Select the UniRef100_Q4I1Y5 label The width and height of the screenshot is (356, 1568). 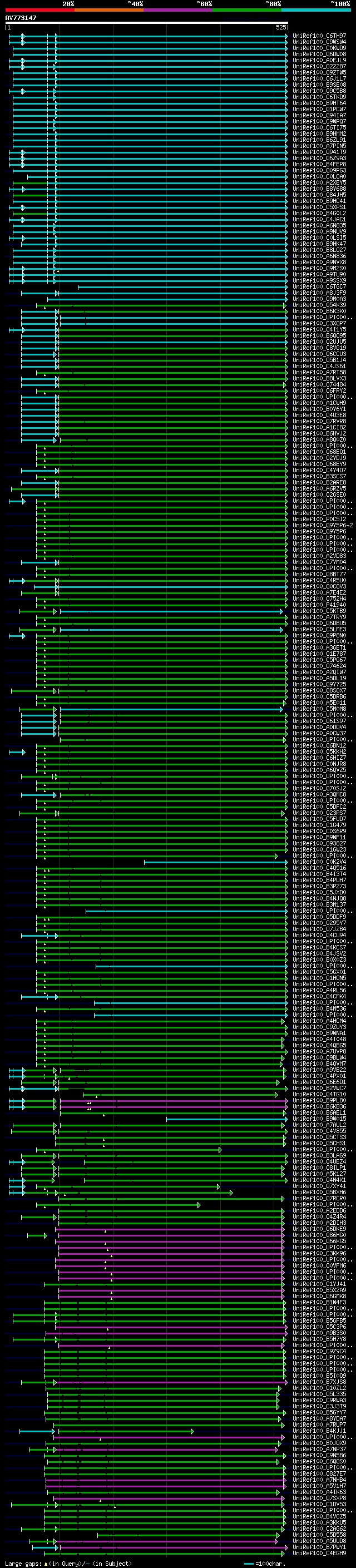pos(319,329)
